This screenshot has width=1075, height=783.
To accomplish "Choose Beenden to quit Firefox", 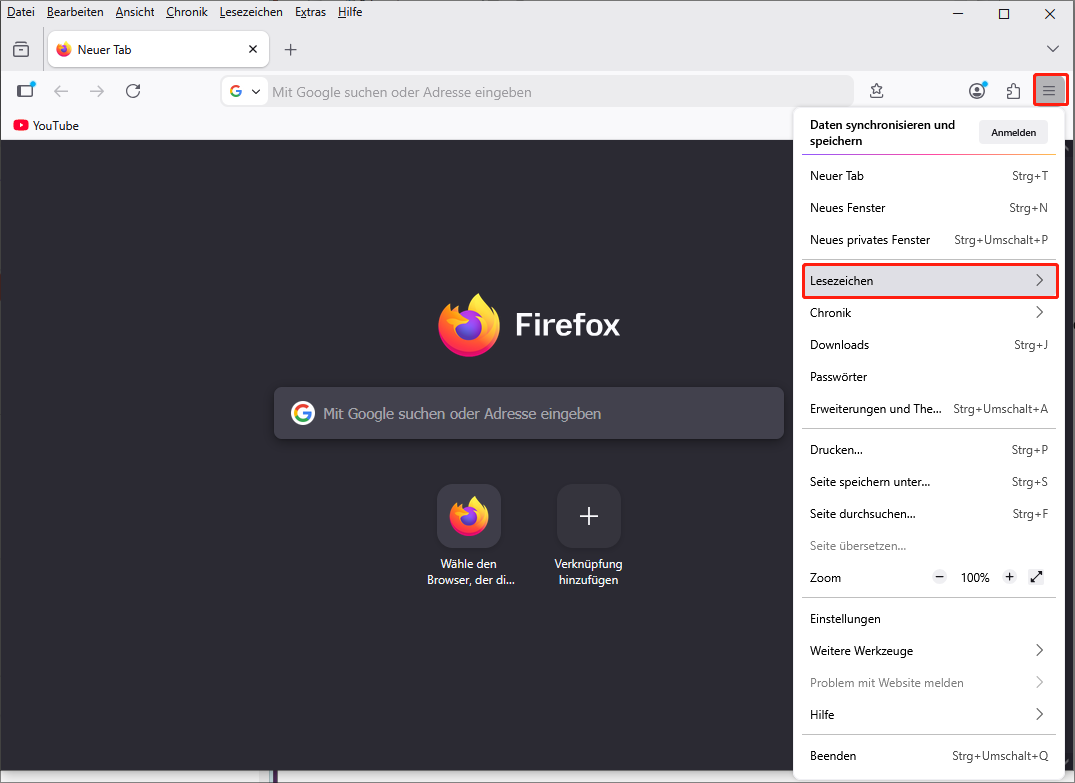I will tap(929, 756).
